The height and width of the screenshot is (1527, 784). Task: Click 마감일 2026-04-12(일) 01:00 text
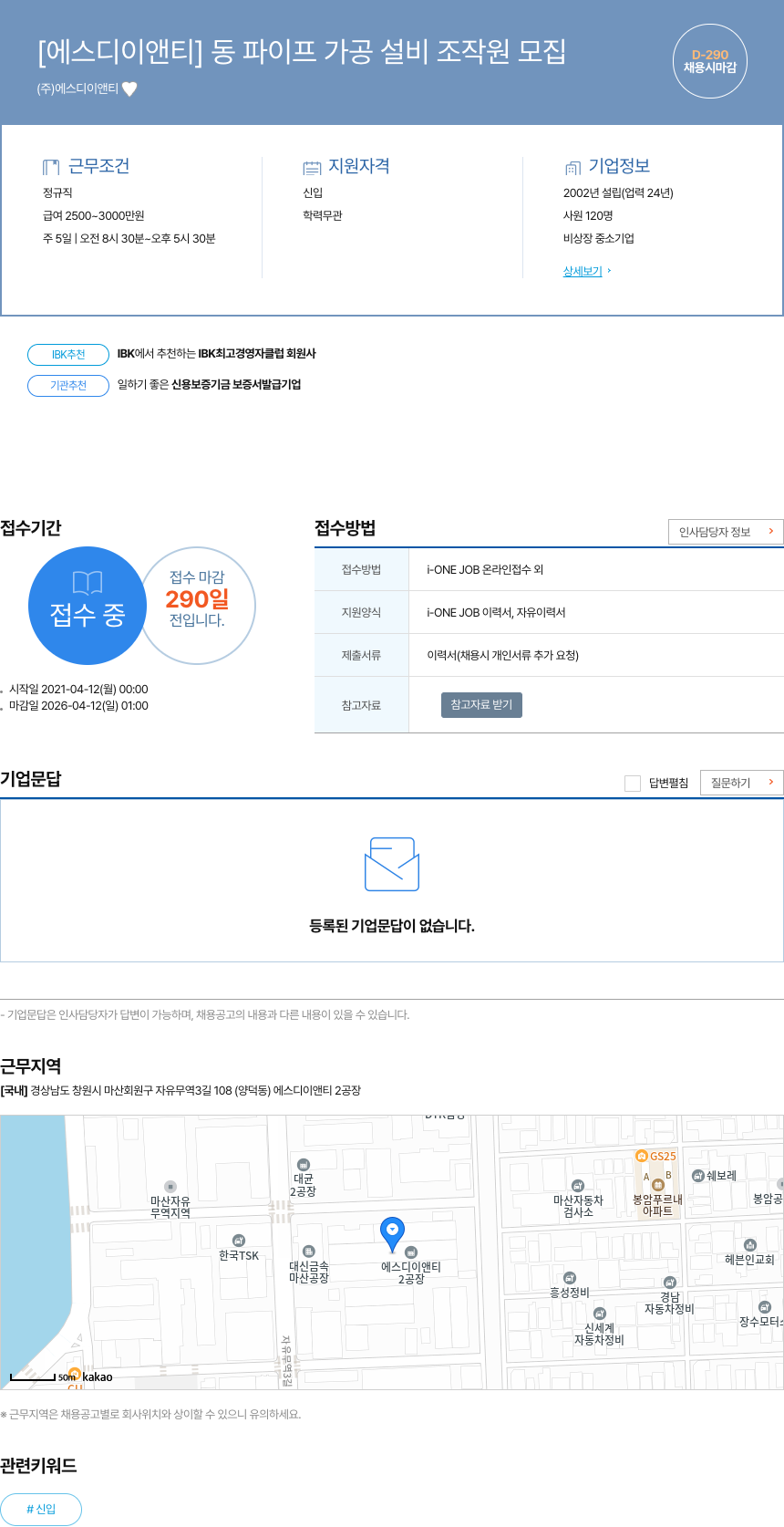pos(78,706)
